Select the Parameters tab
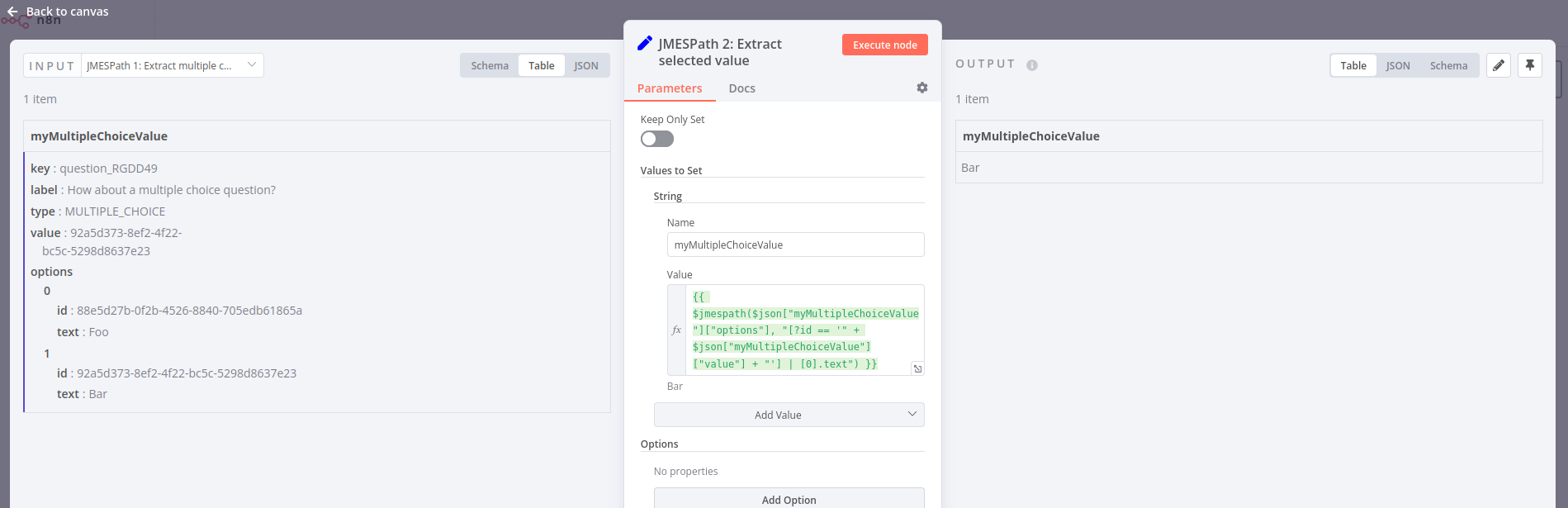1568x508 pixels. pos(670,88)
